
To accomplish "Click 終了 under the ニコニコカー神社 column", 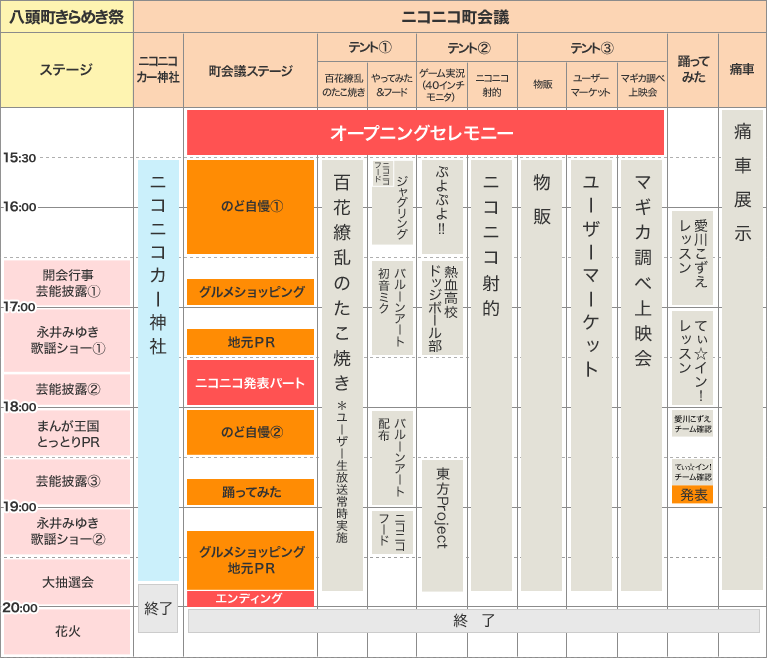I will click(x=158, y=608).
